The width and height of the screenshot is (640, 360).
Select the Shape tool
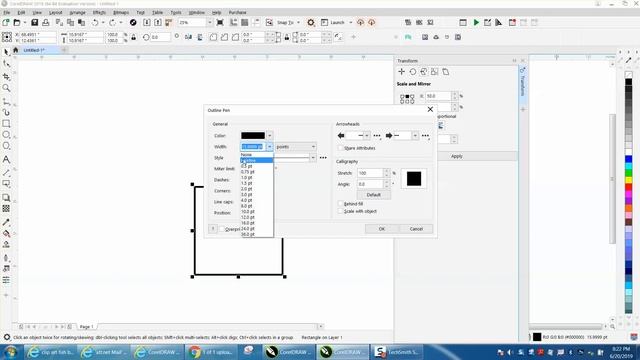(x=6, y=64)
